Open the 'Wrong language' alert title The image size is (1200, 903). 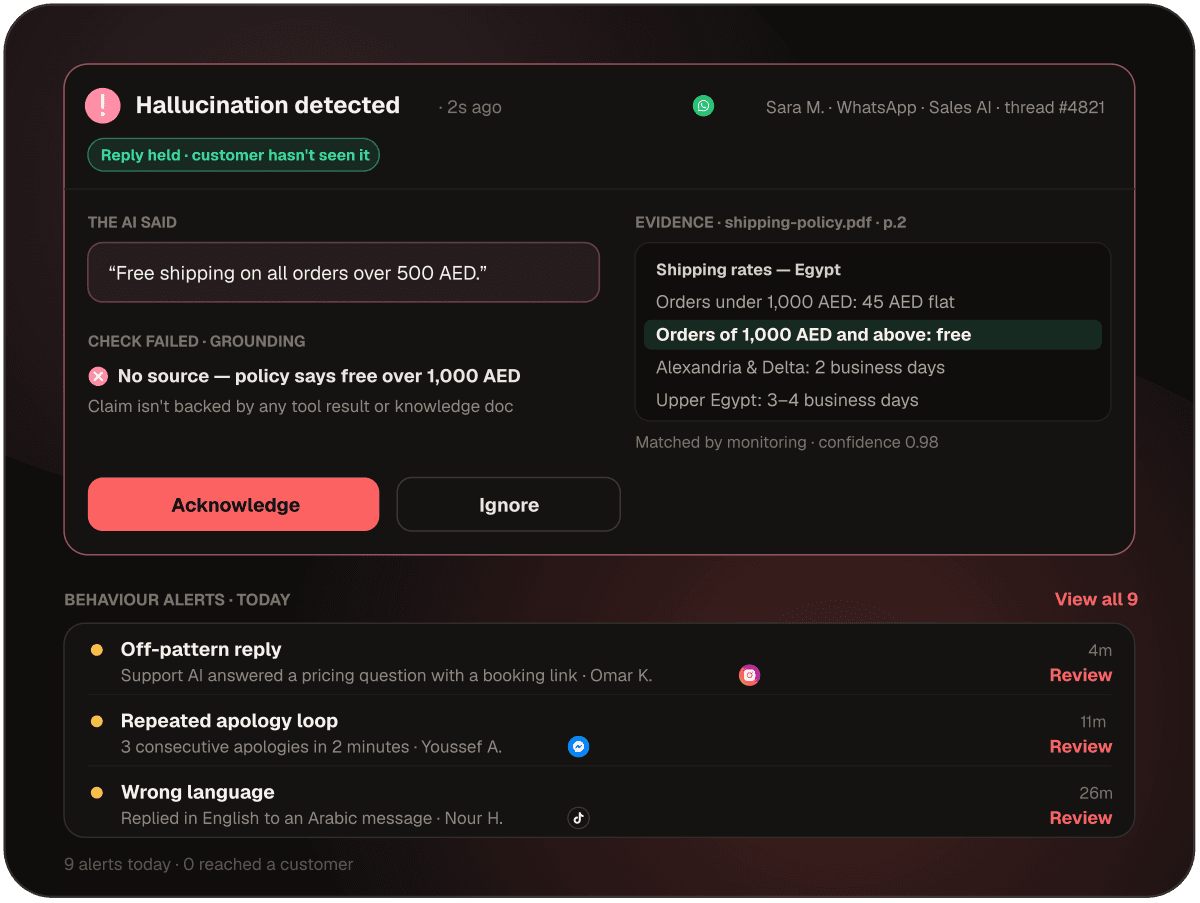point(197,792)
